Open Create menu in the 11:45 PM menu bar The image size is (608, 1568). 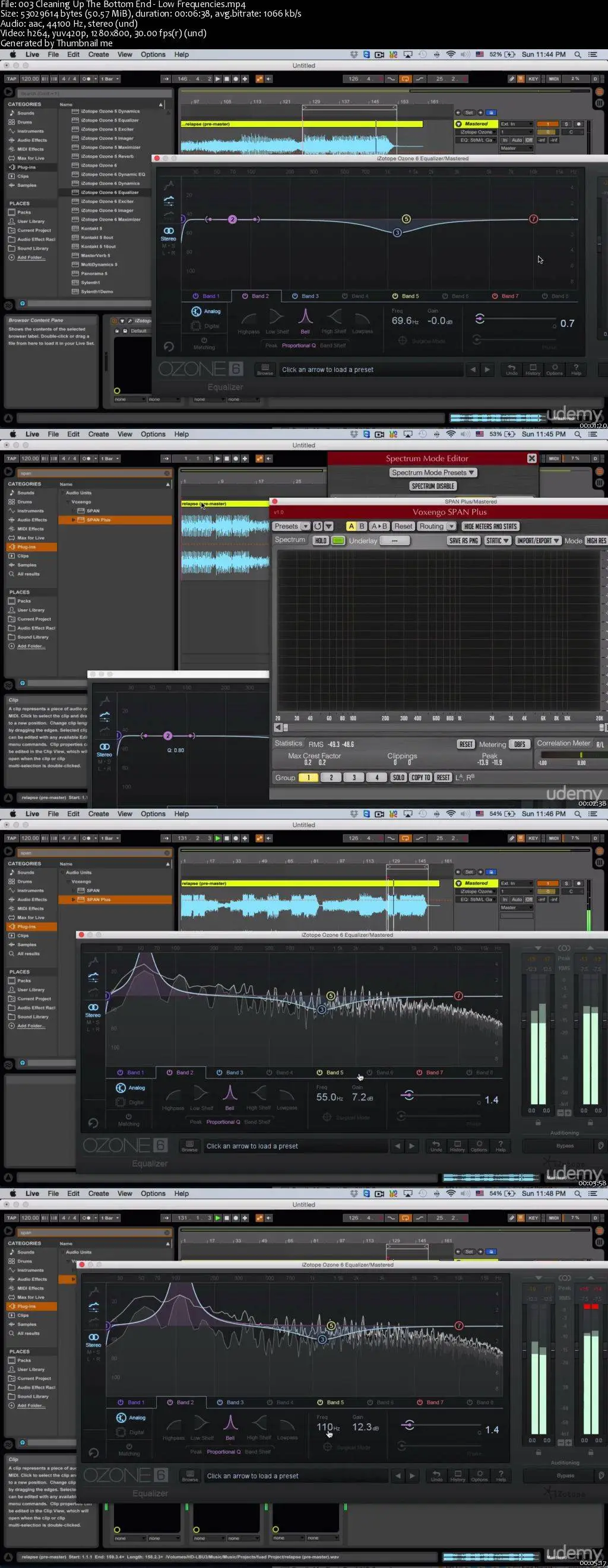click(x=99, y=434)
